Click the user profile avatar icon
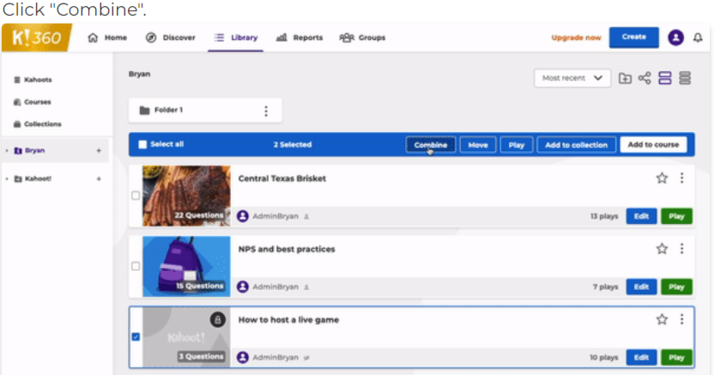Image resolution: width=715 pixels, height=375 pixels. pyautogui.click(x=676, y=37)
